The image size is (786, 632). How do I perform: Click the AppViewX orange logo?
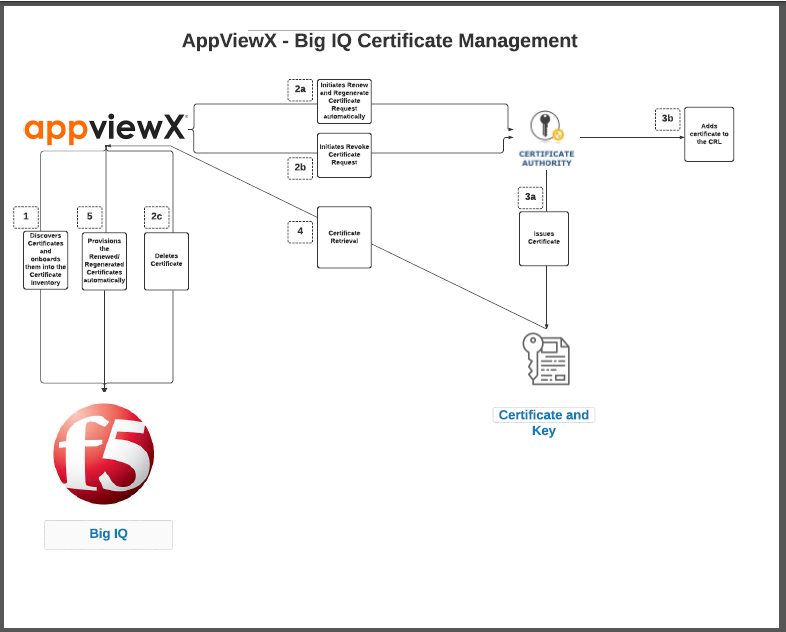tap(106, 128)
